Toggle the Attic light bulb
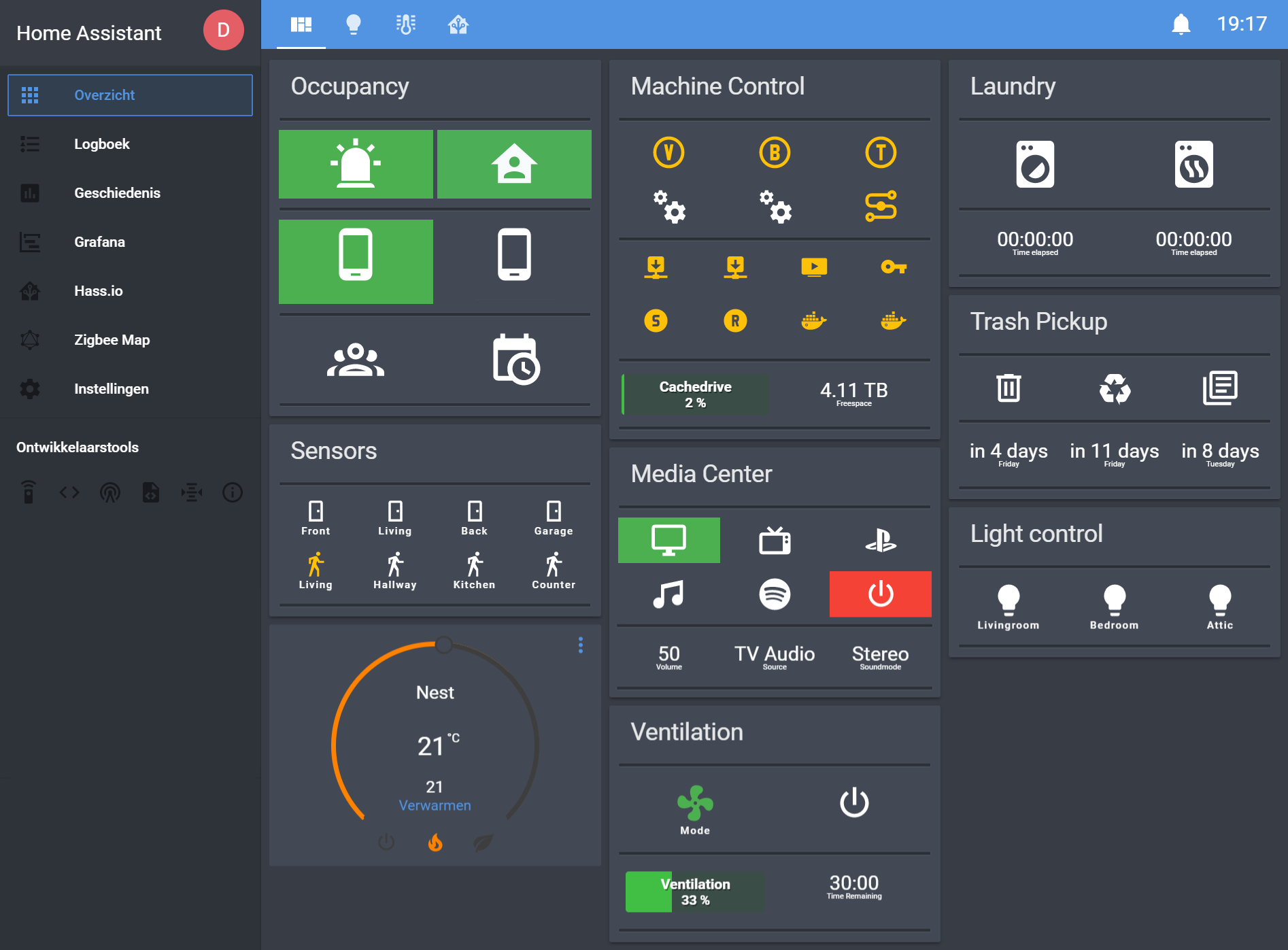This screenshot has width=1288, height=950. 1220,599
